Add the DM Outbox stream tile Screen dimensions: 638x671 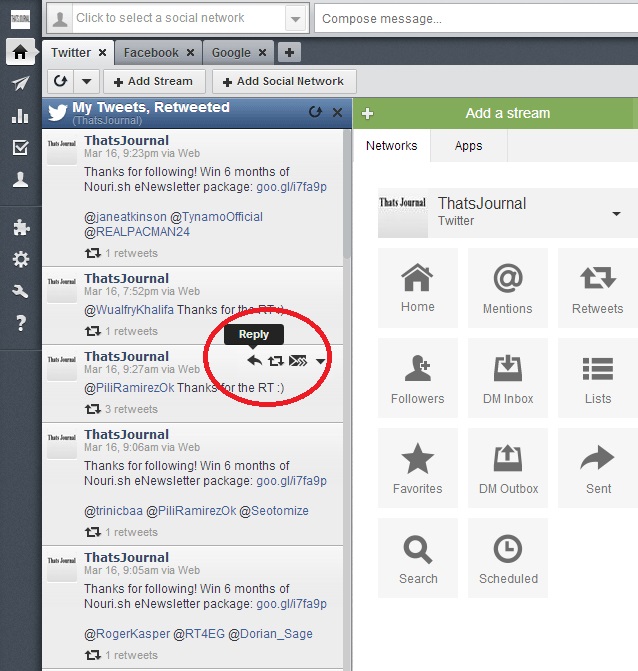pos(508,468)
